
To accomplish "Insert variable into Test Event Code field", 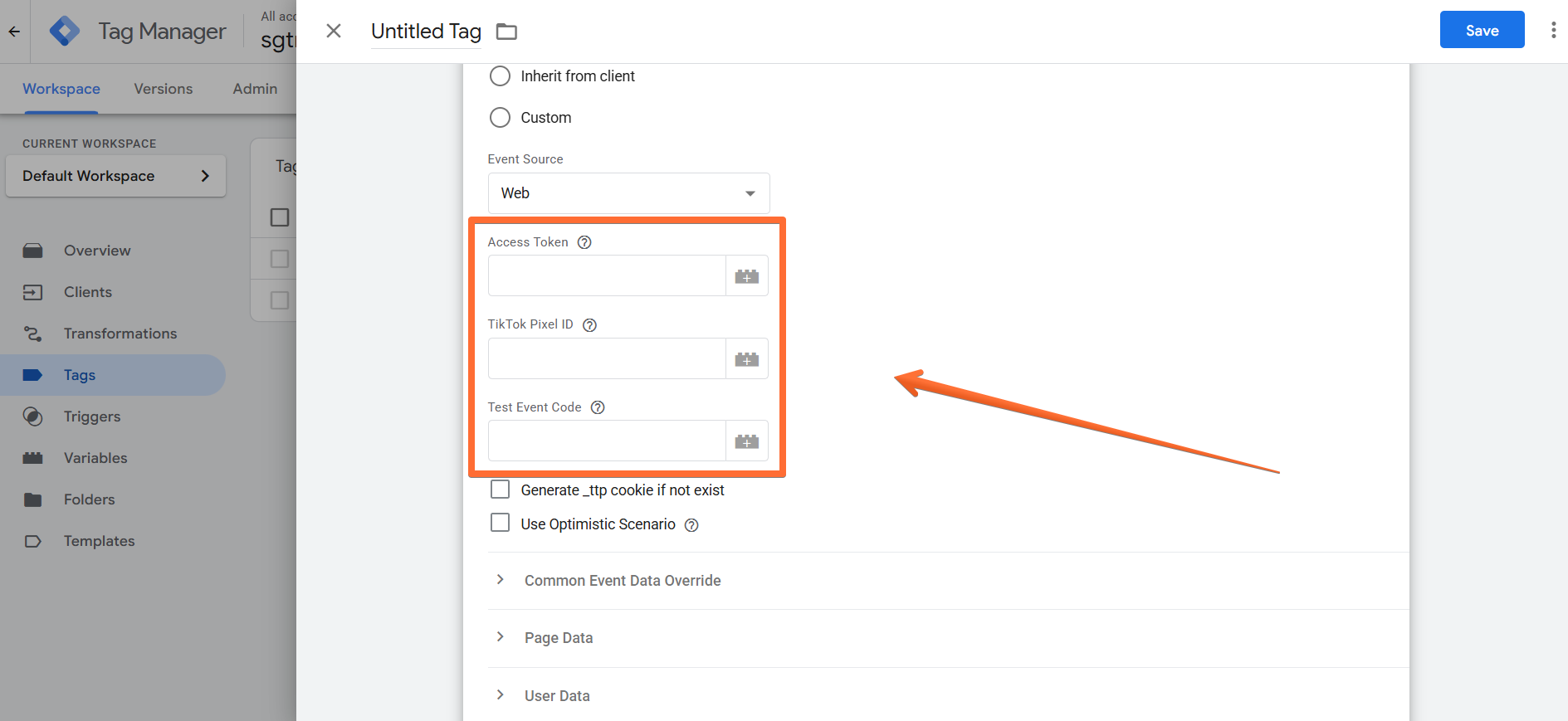I will (x=747, y=441).
